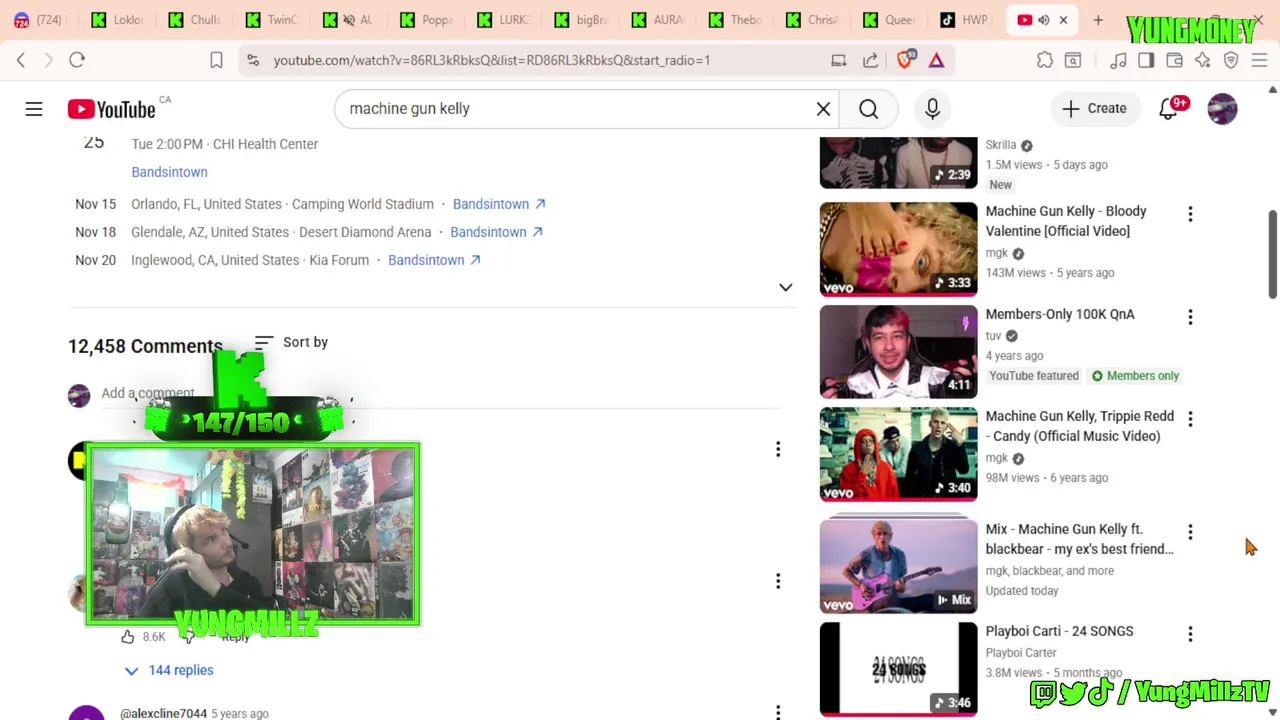
Task: Open options for Candy music video
Action: [1190, 419]
